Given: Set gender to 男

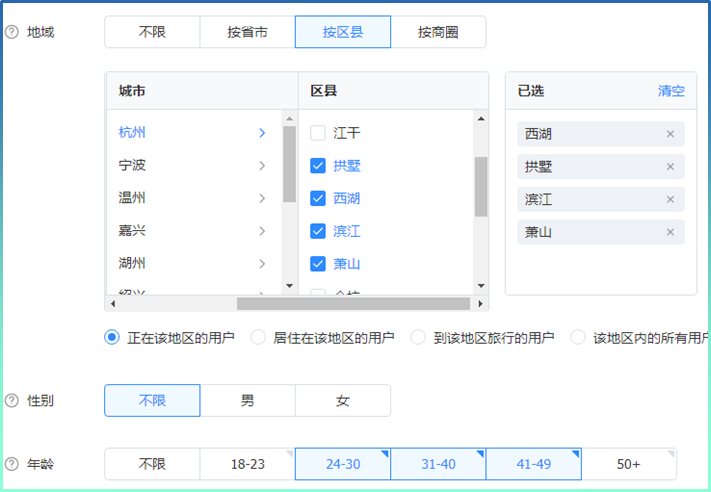Looking at the screenshot, I should click(248, 400).
